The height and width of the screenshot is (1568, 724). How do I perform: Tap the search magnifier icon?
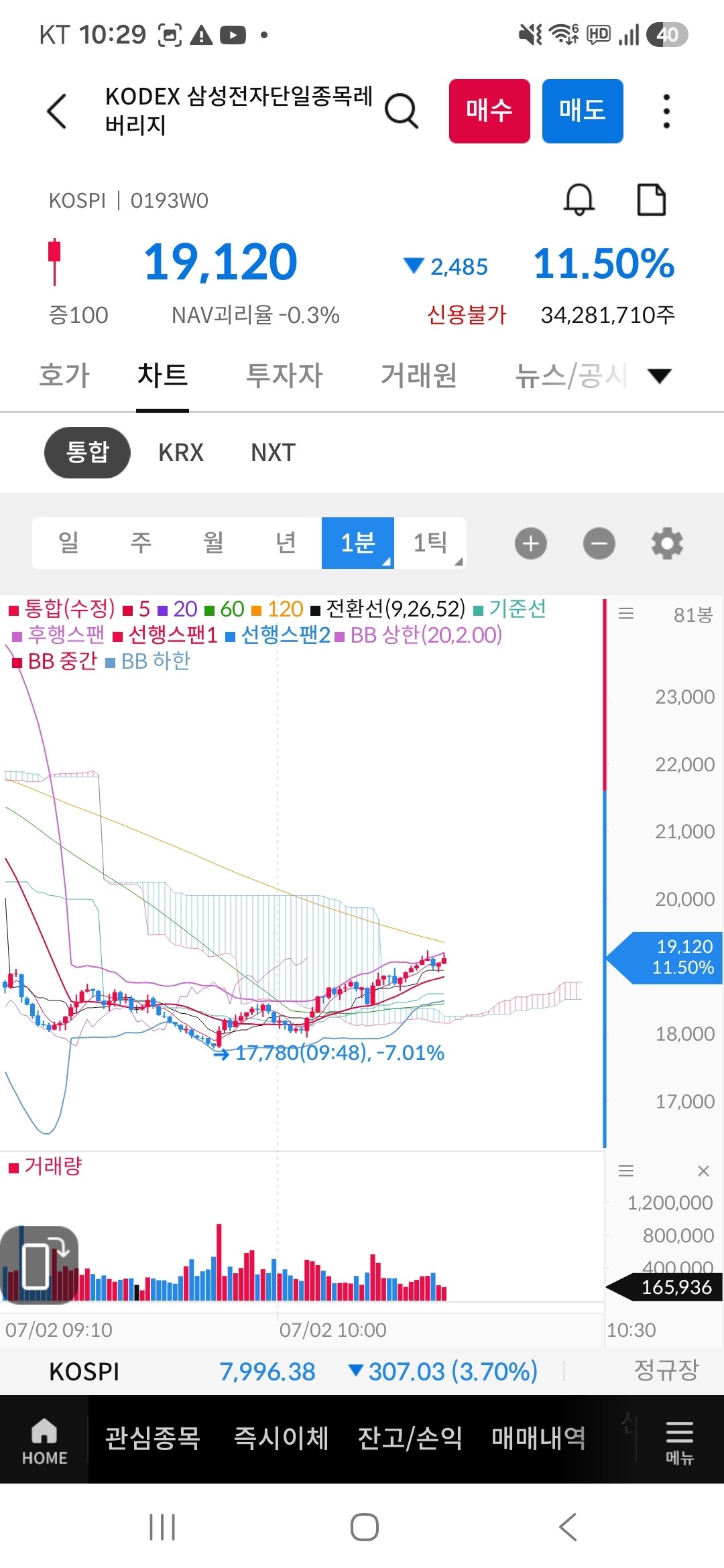pyautogui.click(x=402, y=111)
